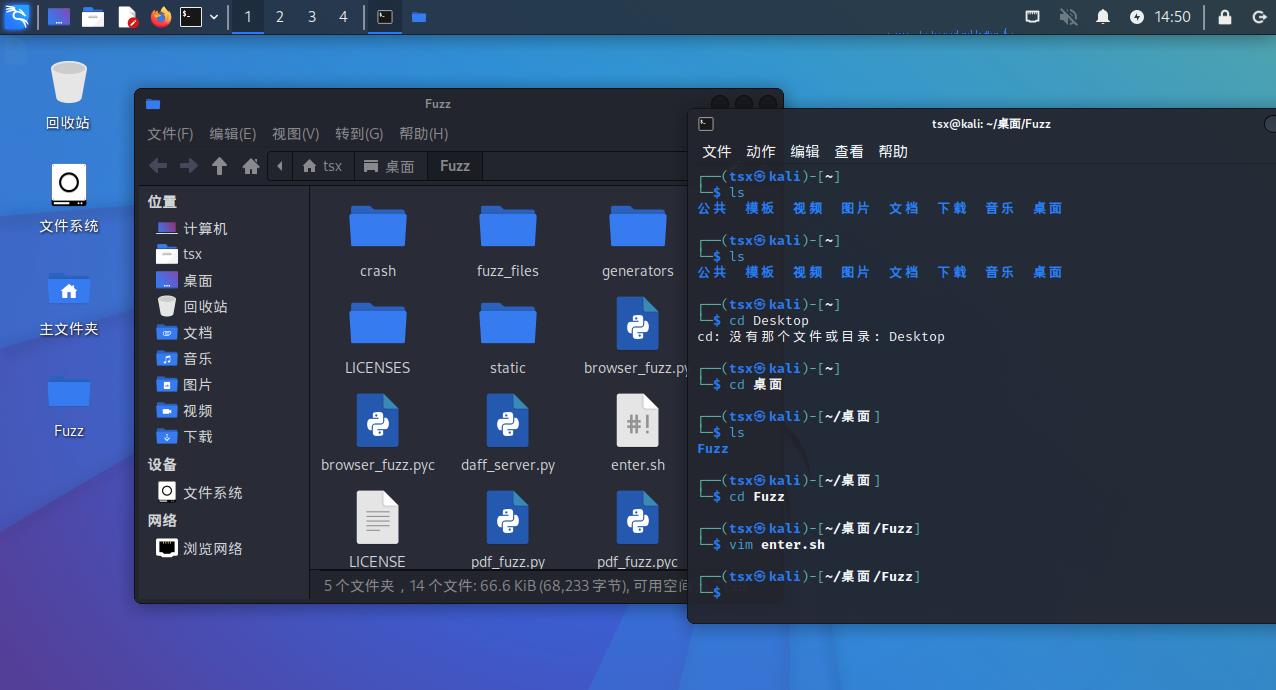The image size is (1276, 690).
Task: Switch to workspace 2
Action: tap(280, 17)
